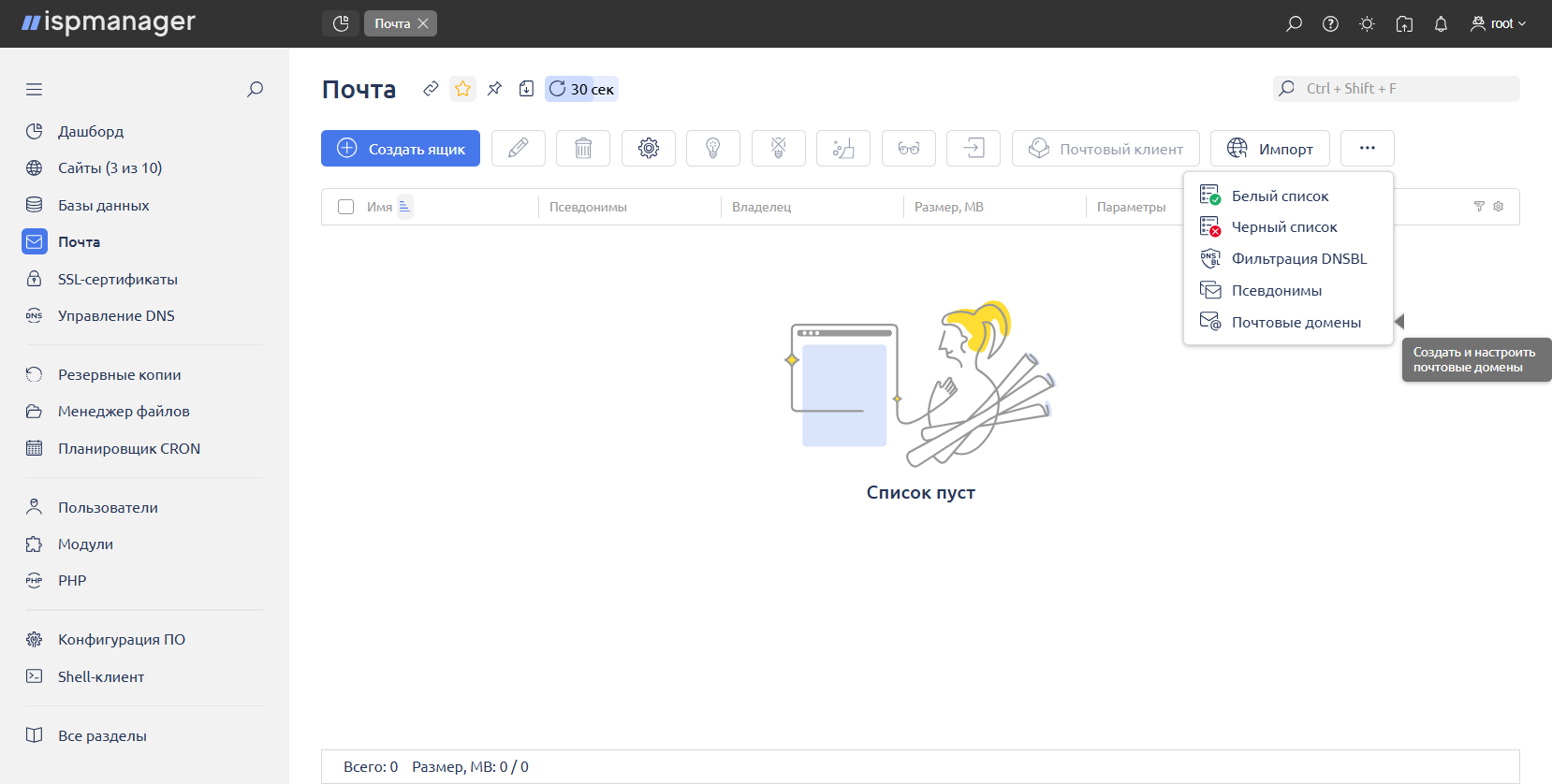Choose Белый список menu entry
The width and height of the screenshot is (1552, 784).
1280,196
